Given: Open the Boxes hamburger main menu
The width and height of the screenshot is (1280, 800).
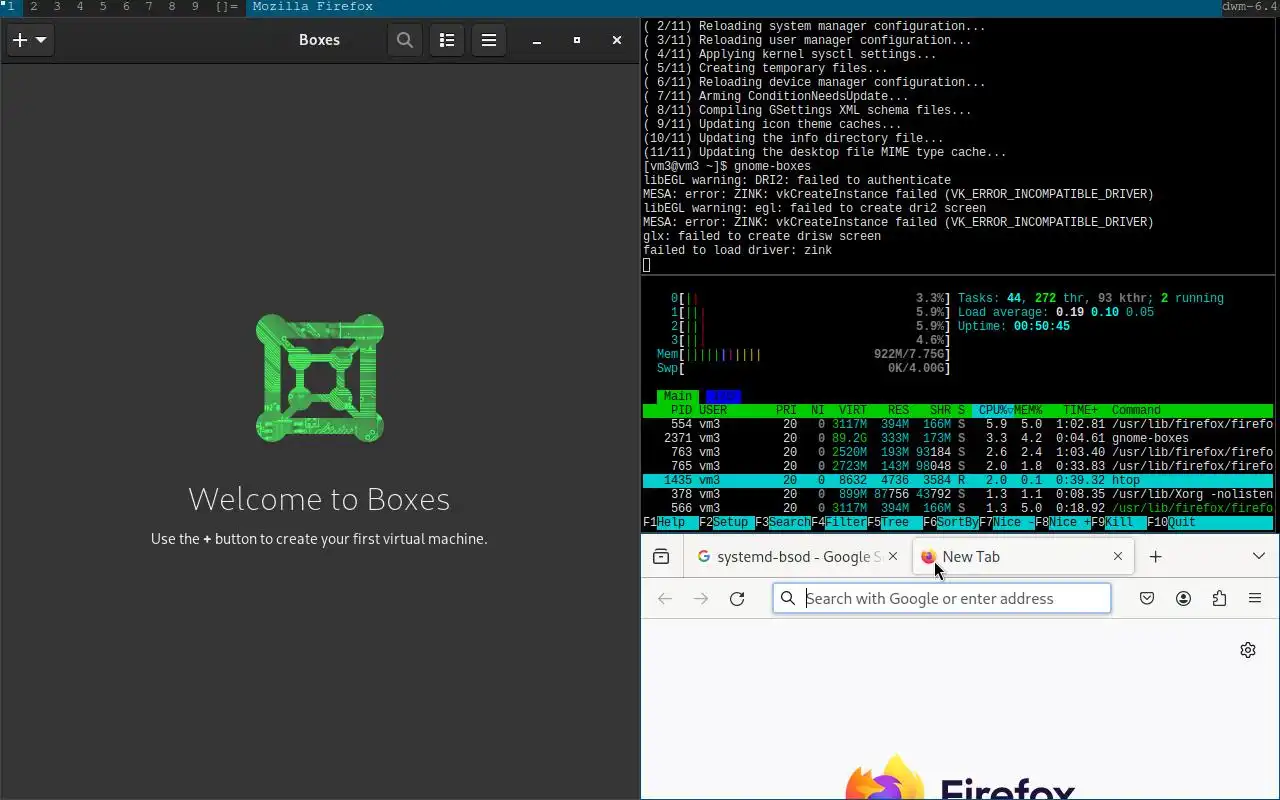Looking at the screenshot, I should point(489,40).
